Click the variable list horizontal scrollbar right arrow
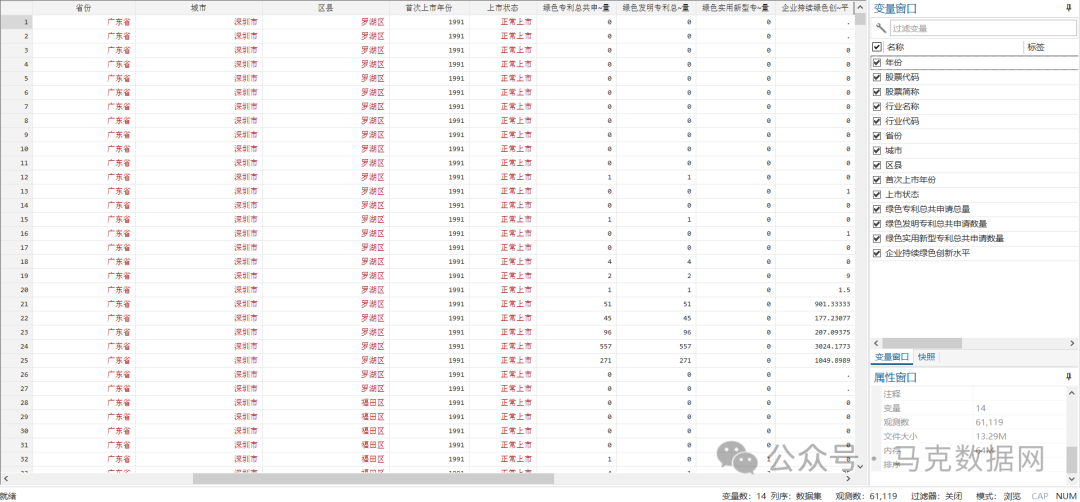 pos(1071,342)
